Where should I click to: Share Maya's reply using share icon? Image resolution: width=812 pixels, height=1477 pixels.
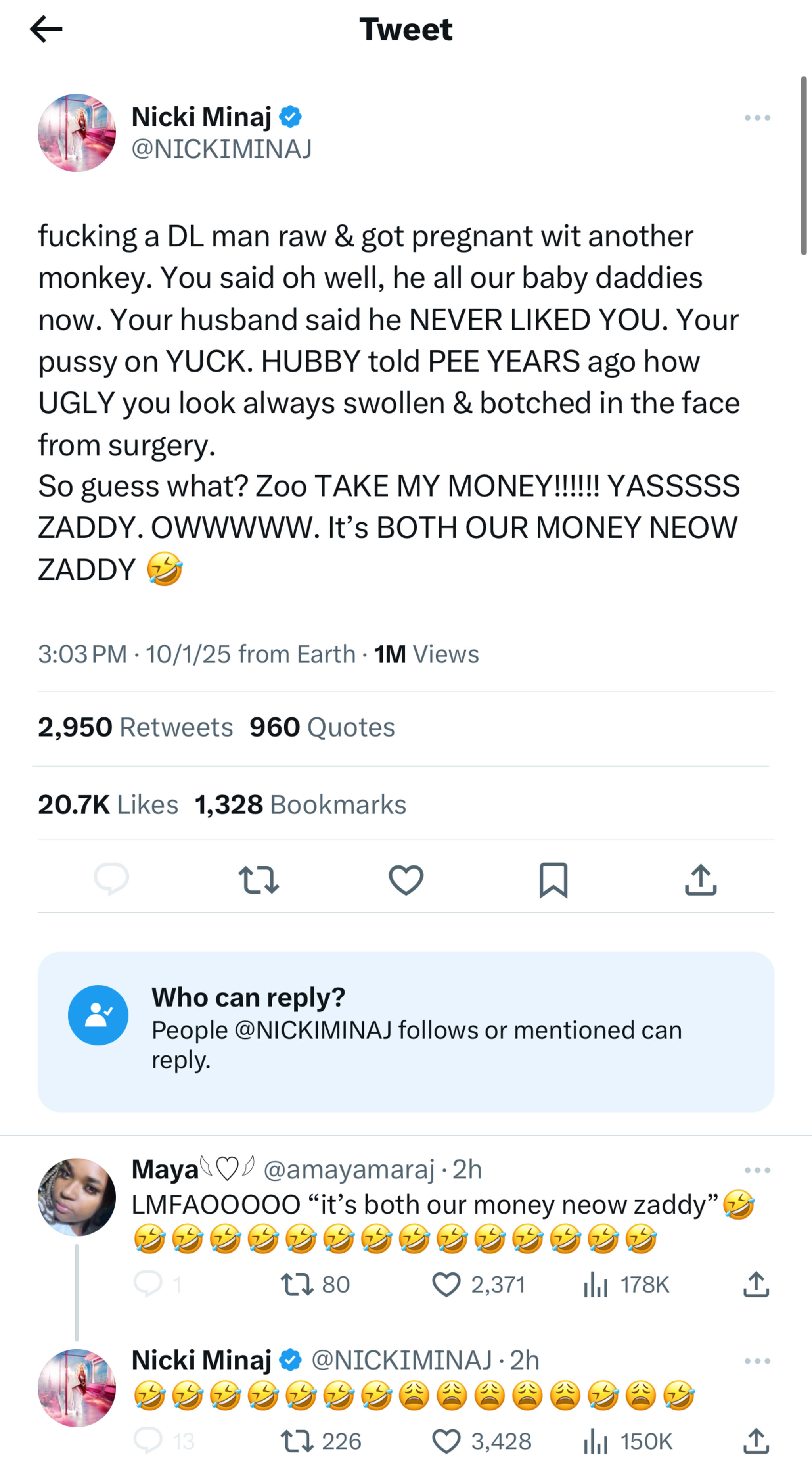tap(756, 1285)
